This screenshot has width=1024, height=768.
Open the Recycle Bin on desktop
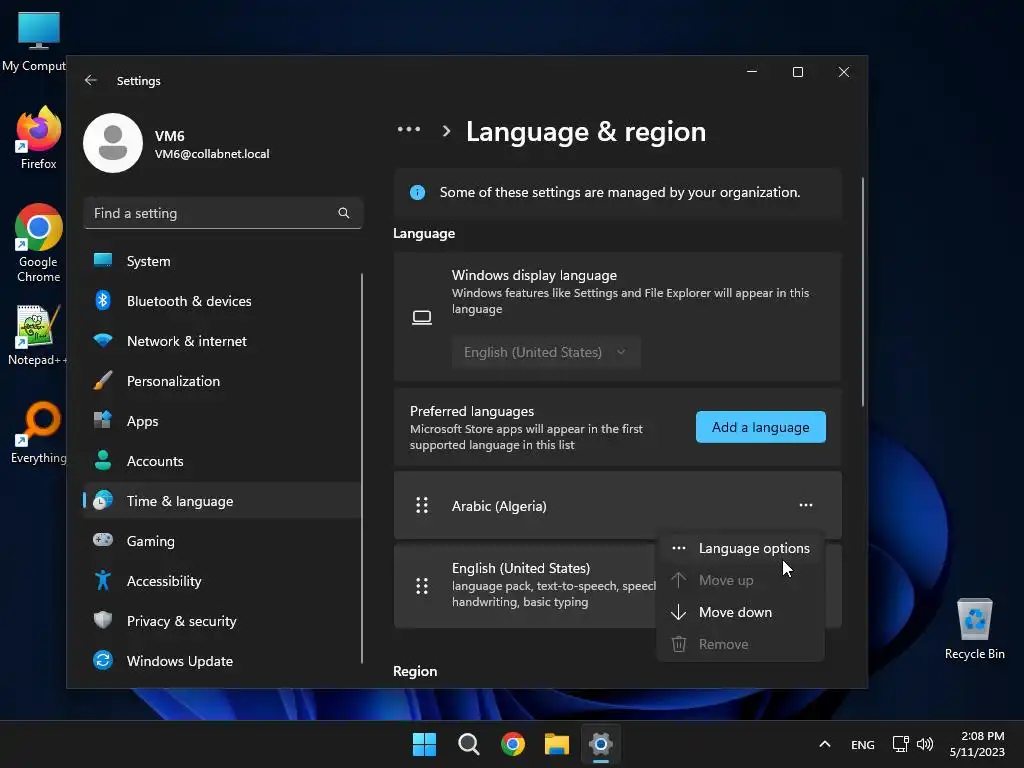tap(974, 629)
